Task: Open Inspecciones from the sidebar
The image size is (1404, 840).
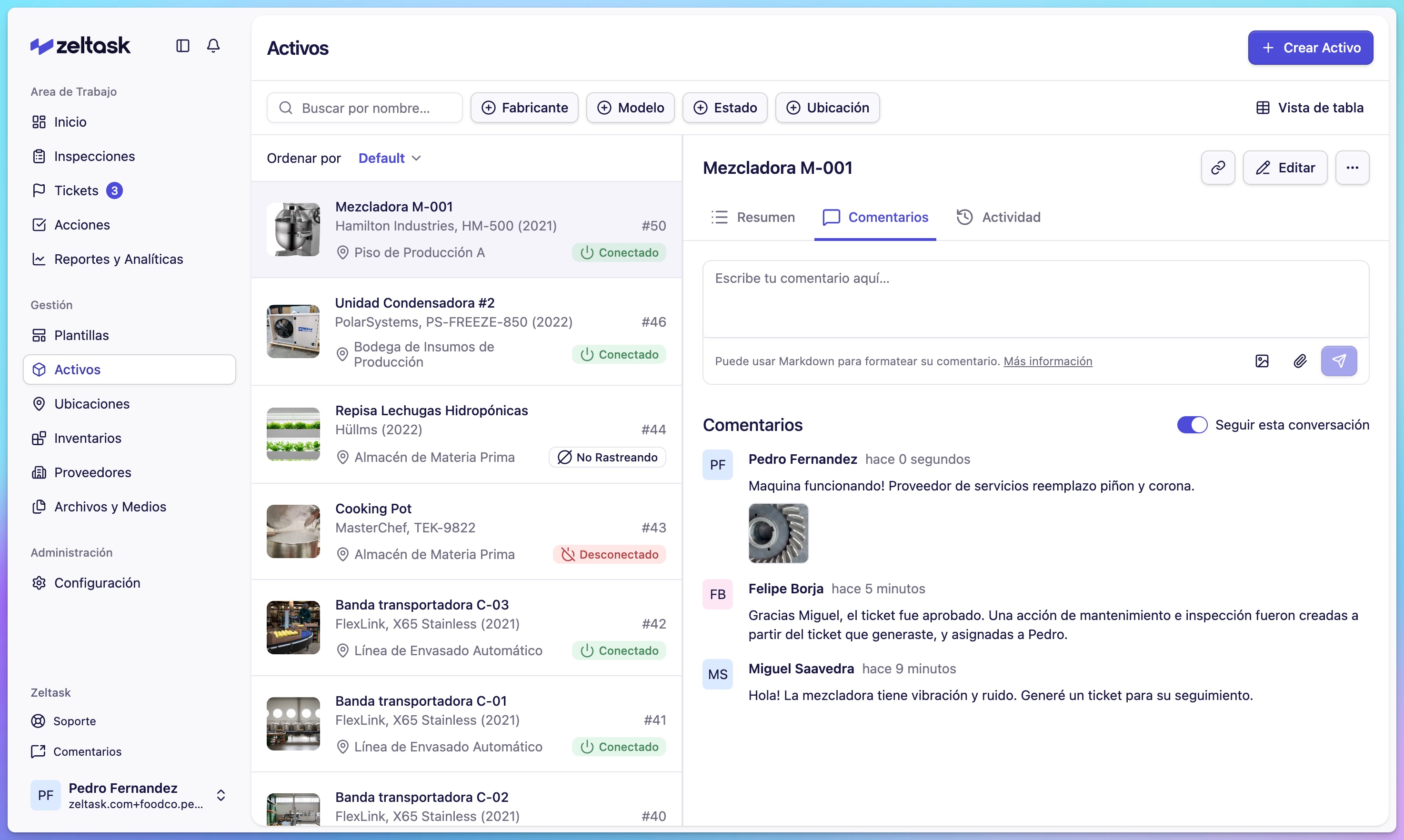Action: point(94,156)
